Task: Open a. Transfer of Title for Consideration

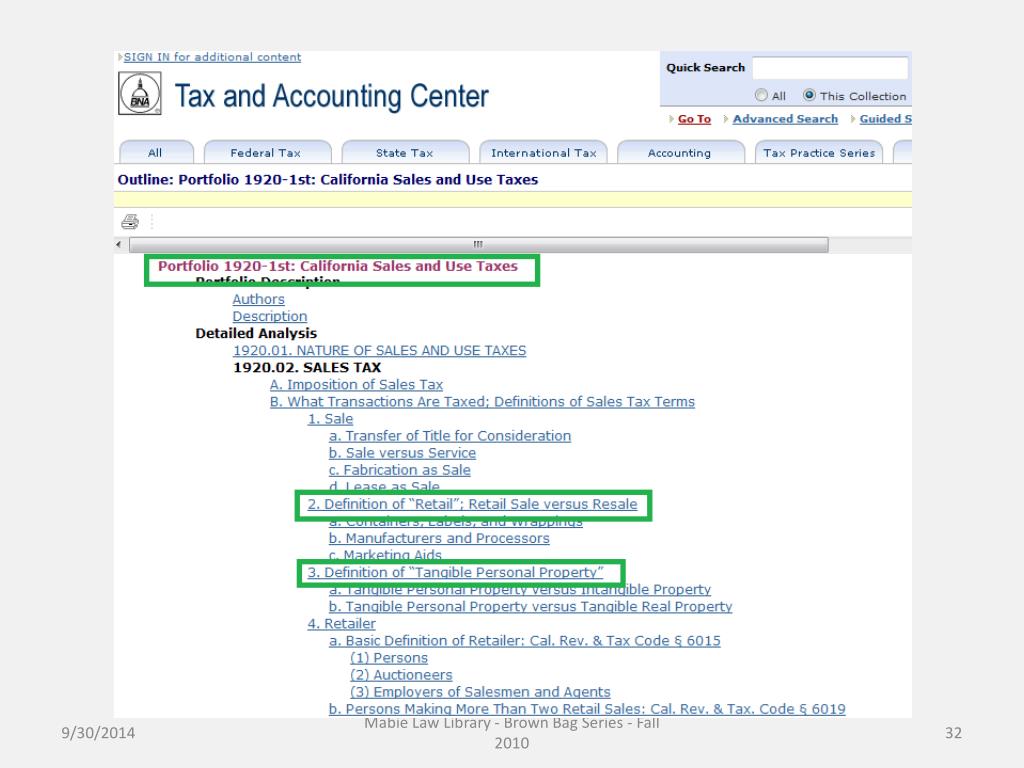Action: [x=450, y=436]
